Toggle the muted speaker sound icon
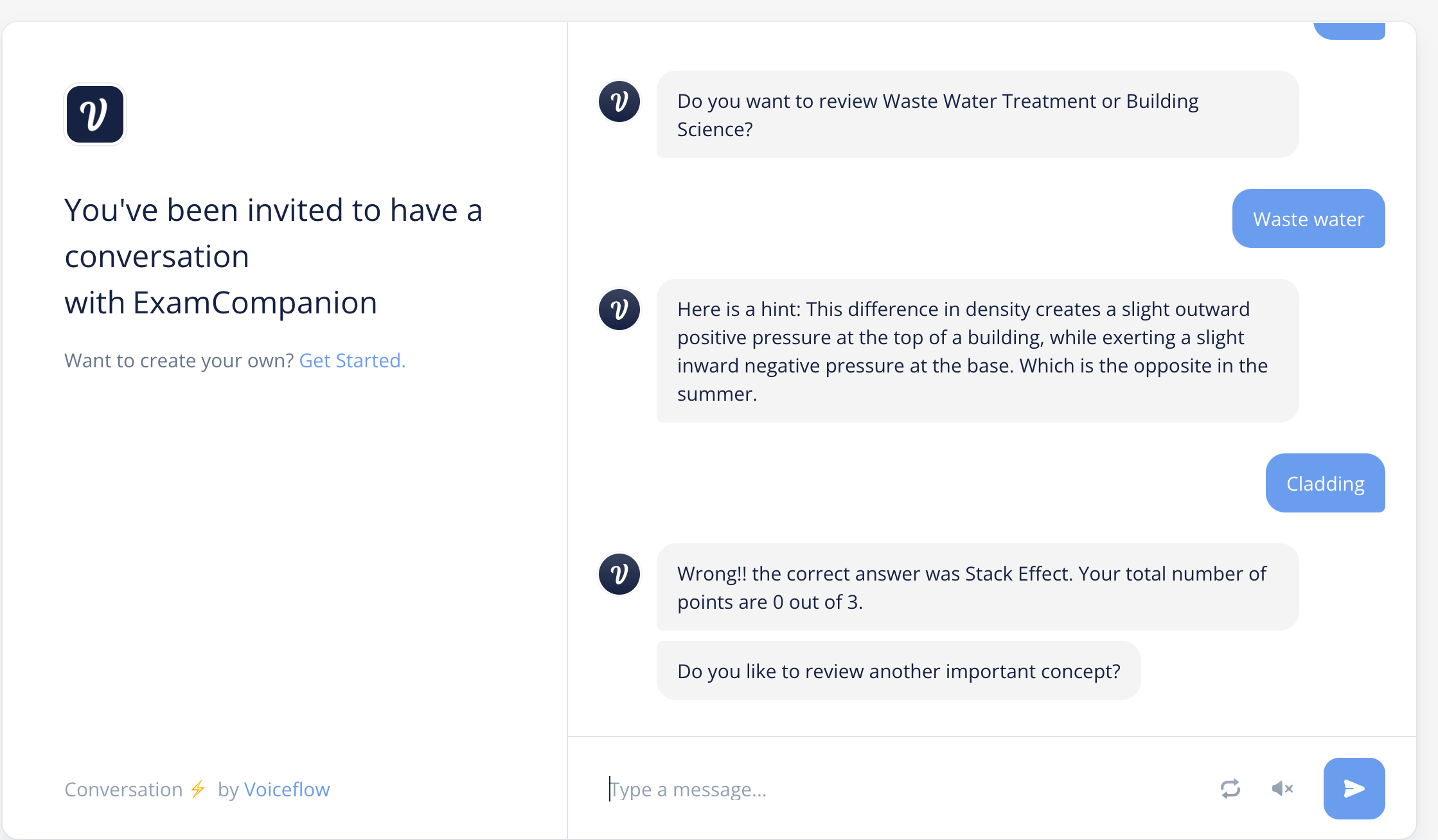This screenshot has width=1438, height=840. (1282, 788)
